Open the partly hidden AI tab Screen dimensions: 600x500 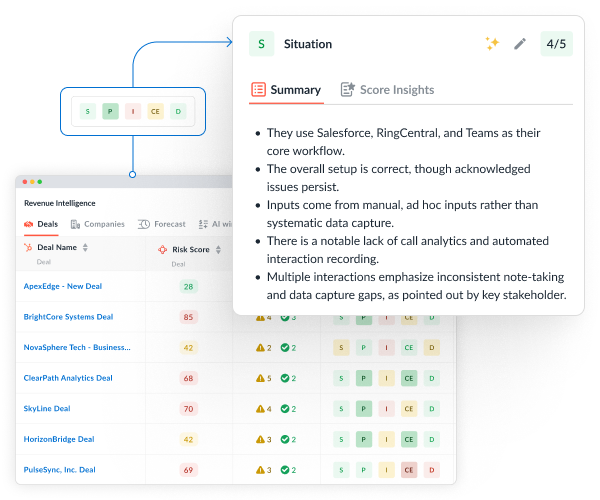click(x=215, y=224)
